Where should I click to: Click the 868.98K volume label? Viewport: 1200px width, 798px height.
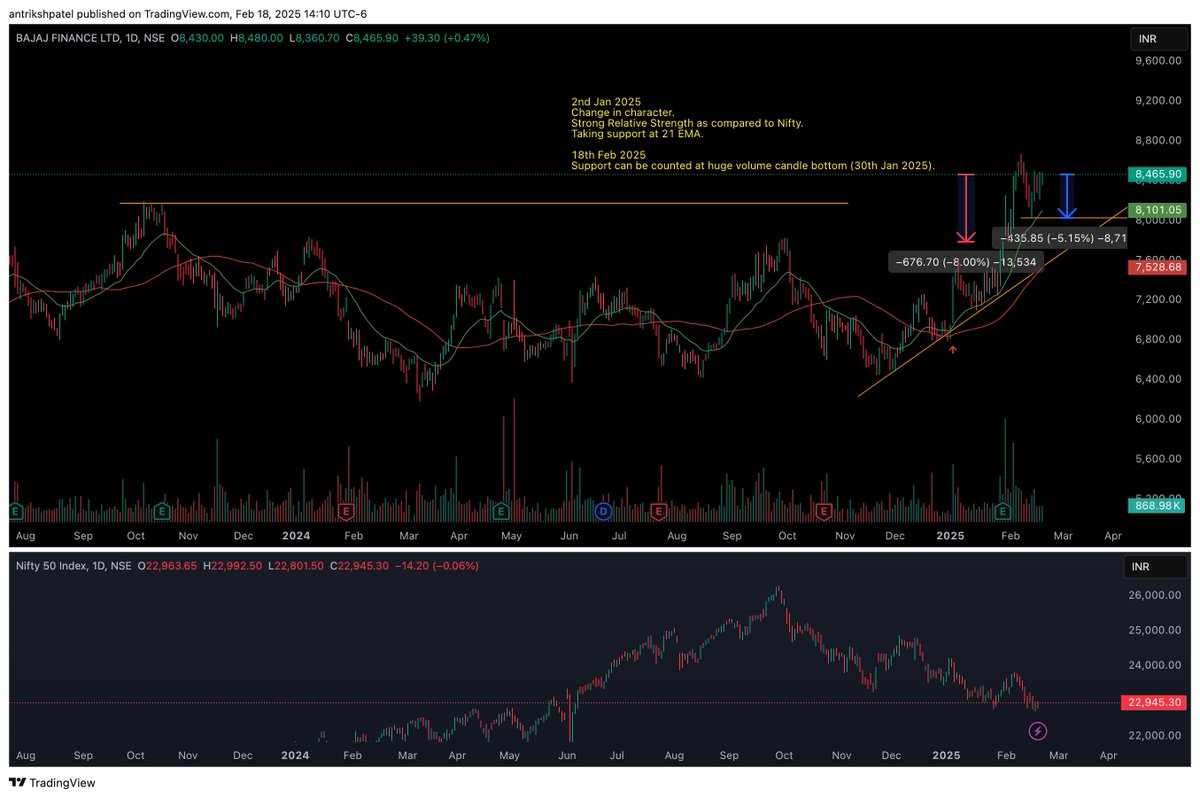coord(1155,506)
